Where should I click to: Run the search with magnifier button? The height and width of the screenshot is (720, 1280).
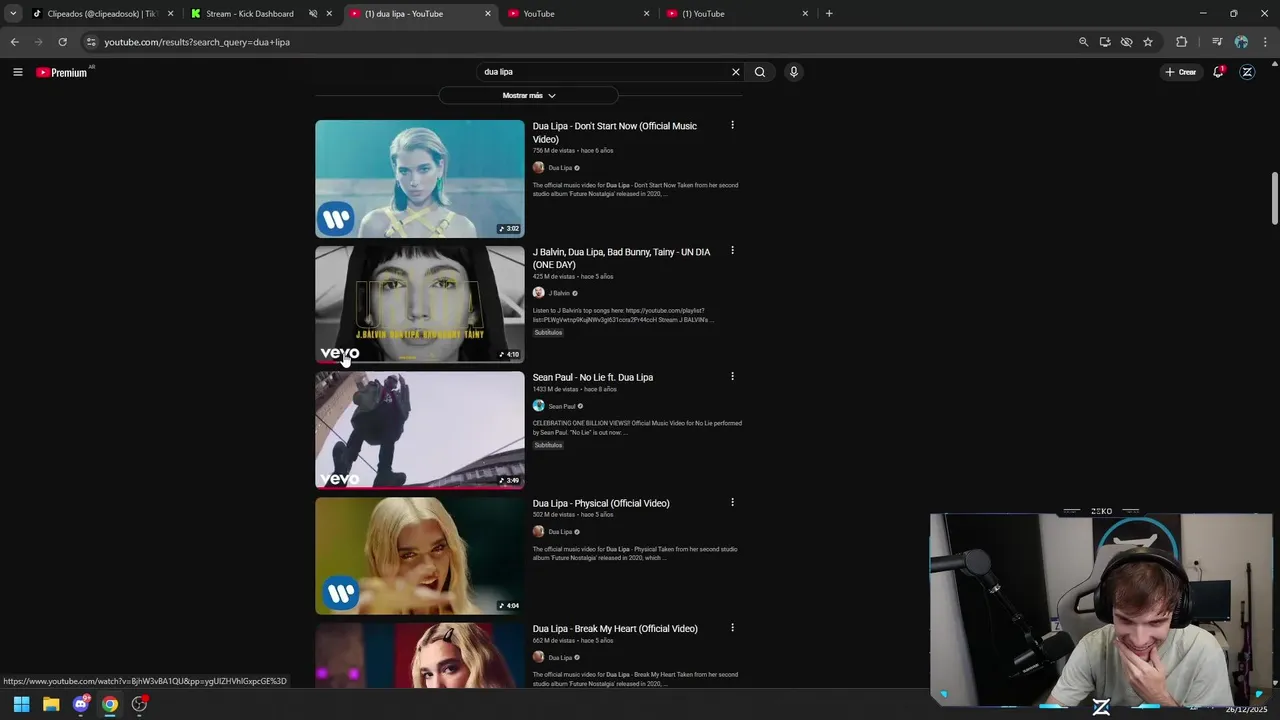(760, 72)
